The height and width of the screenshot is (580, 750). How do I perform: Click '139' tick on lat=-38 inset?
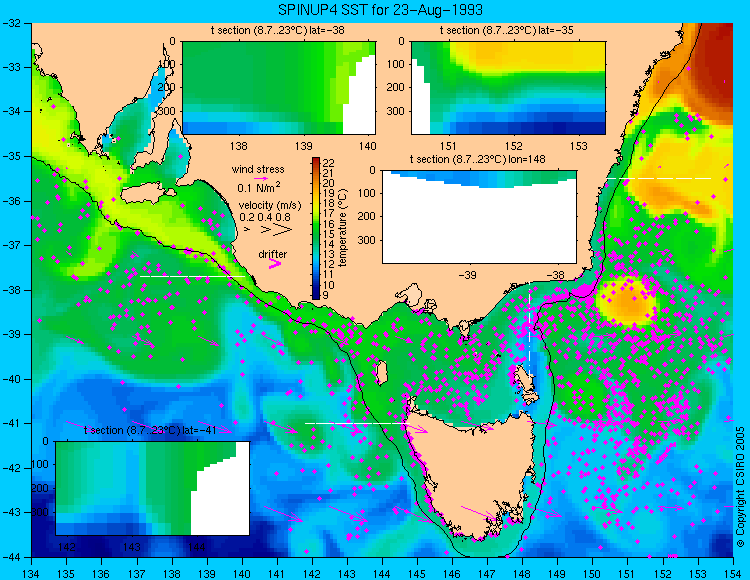[x=304, y=146]
